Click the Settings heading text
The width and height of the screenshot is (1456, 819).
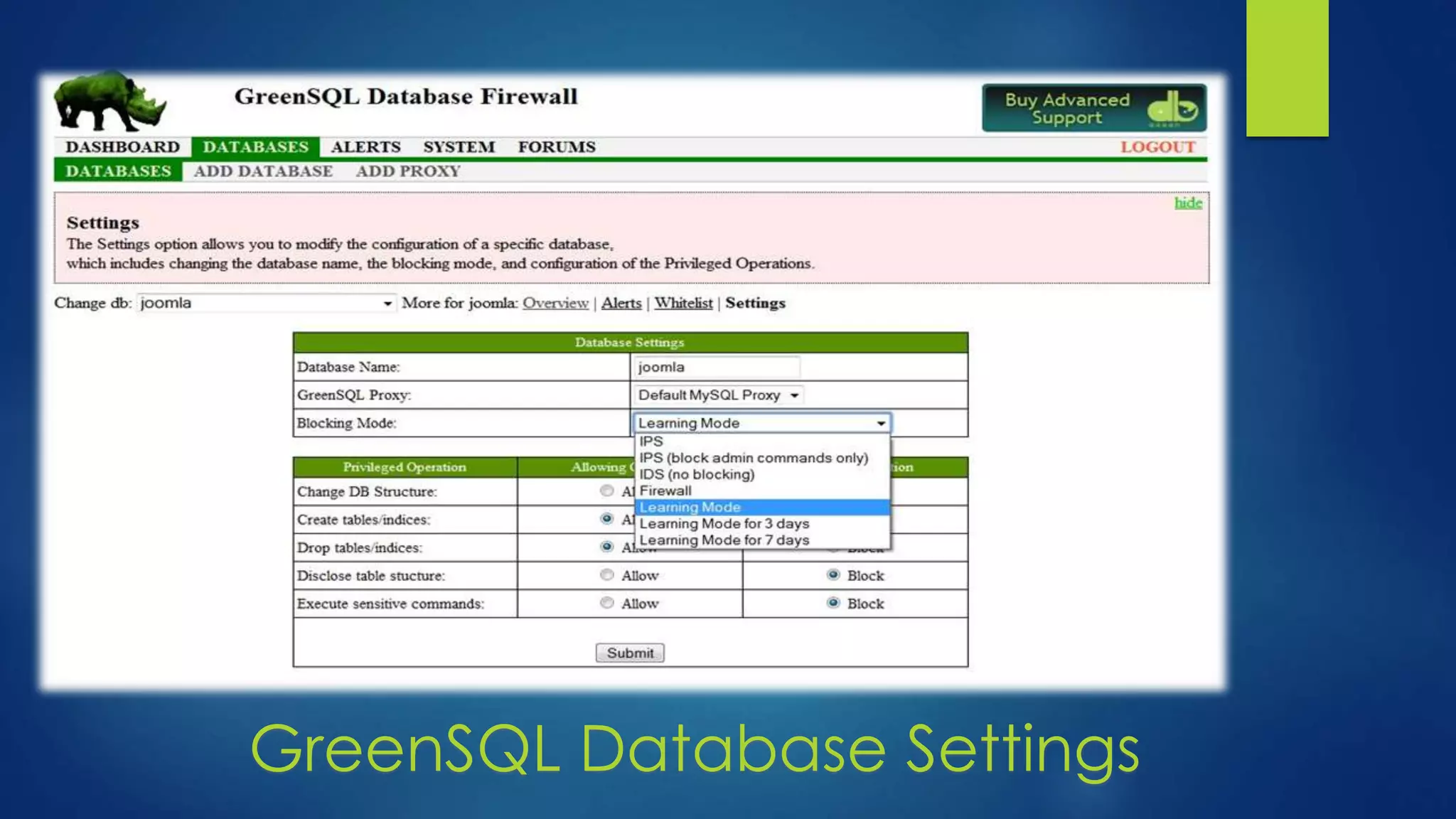(103, 223)
